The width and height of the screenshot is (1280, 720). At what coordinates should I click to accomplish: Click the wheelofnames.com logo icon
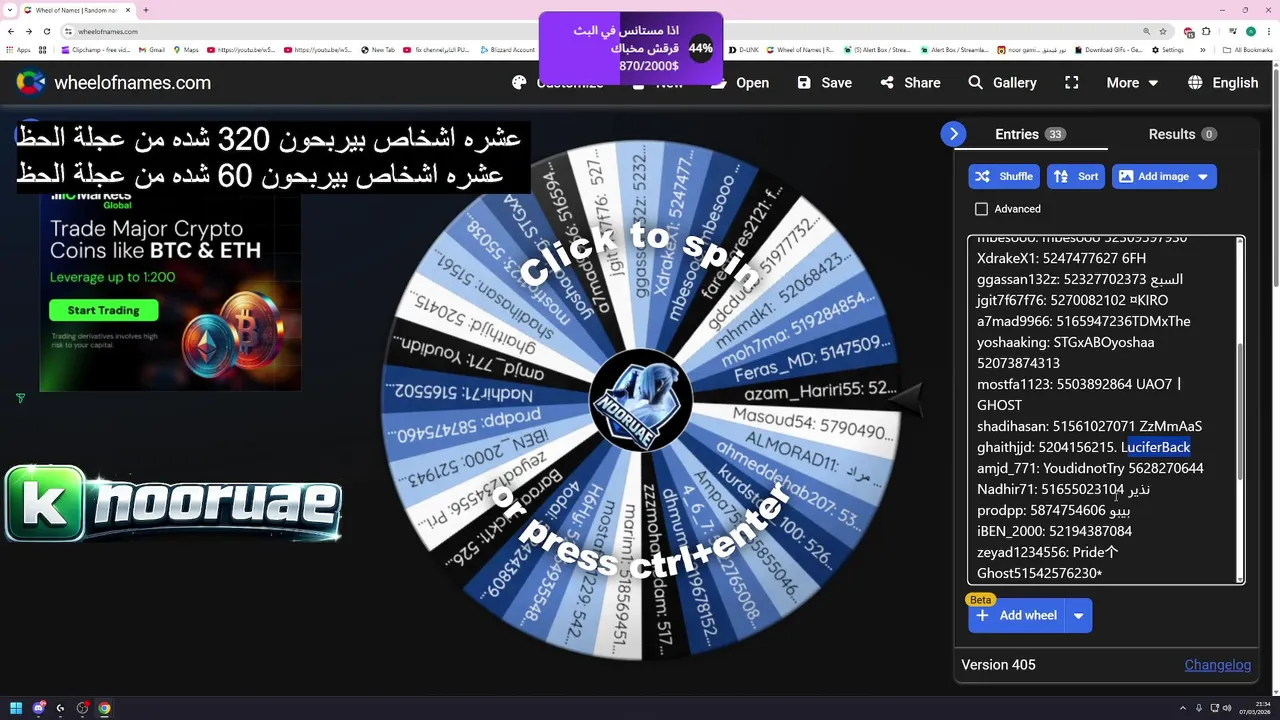(x=31, y=83)
